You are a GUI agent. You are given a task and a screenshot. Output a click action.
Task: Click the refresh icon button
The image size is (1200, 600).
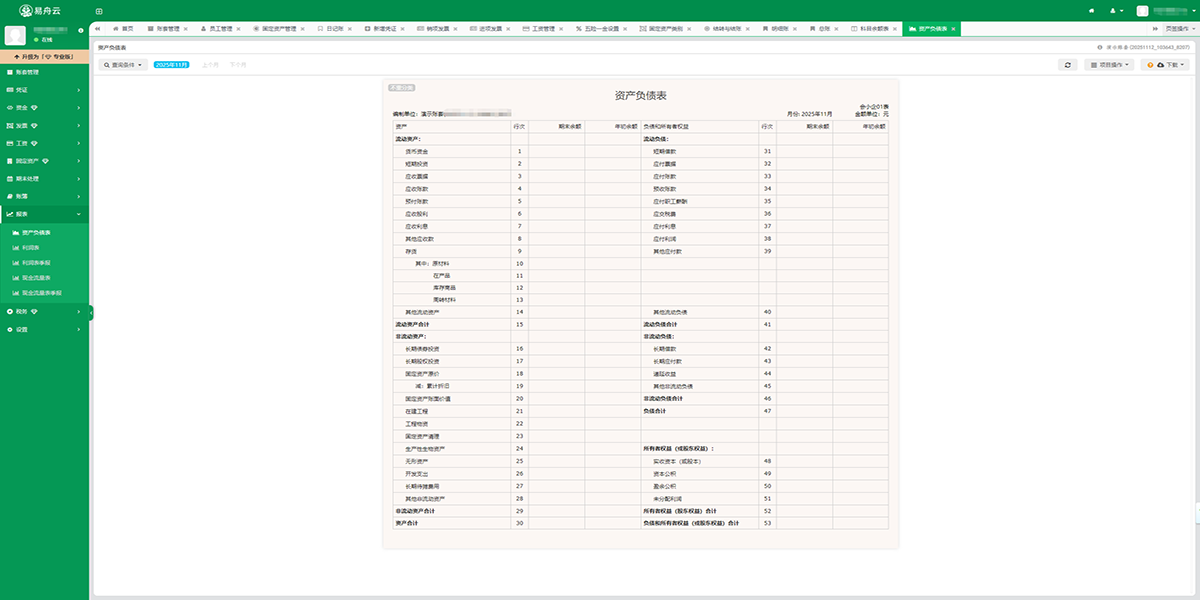[x=1068, y=65]
